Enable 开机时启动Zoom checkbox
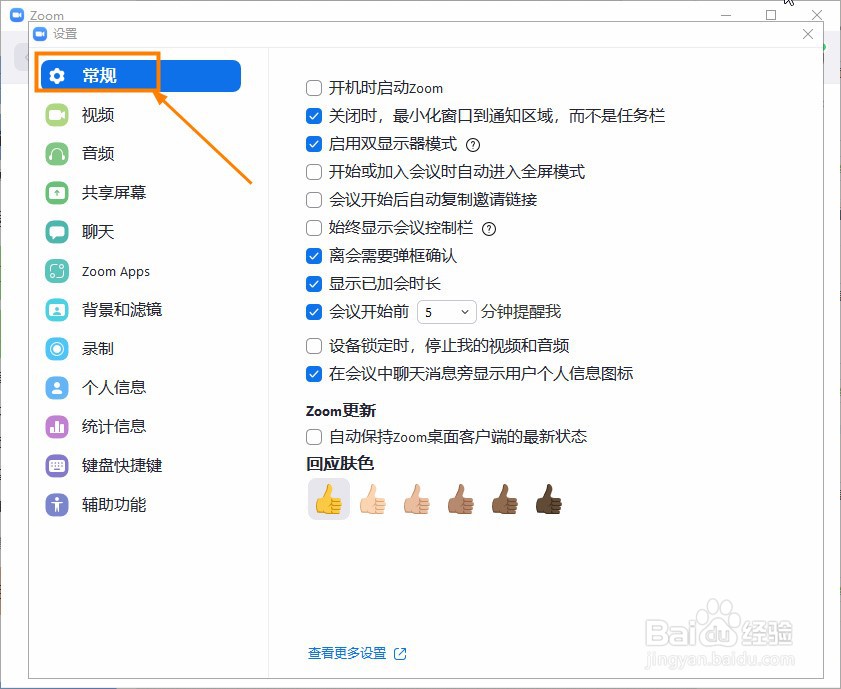Screen dimensions: 841x689 pyautogui.click(x=314, y=88)
